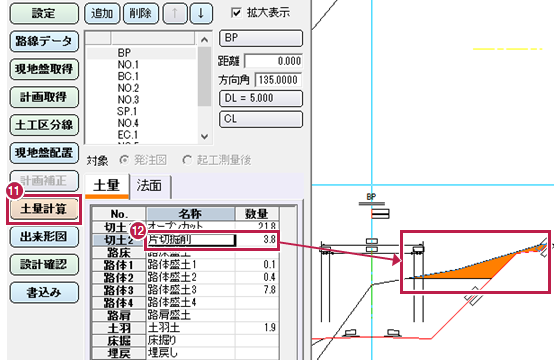
Task: Click the 追加 button
Action: [x=102, y=13]
